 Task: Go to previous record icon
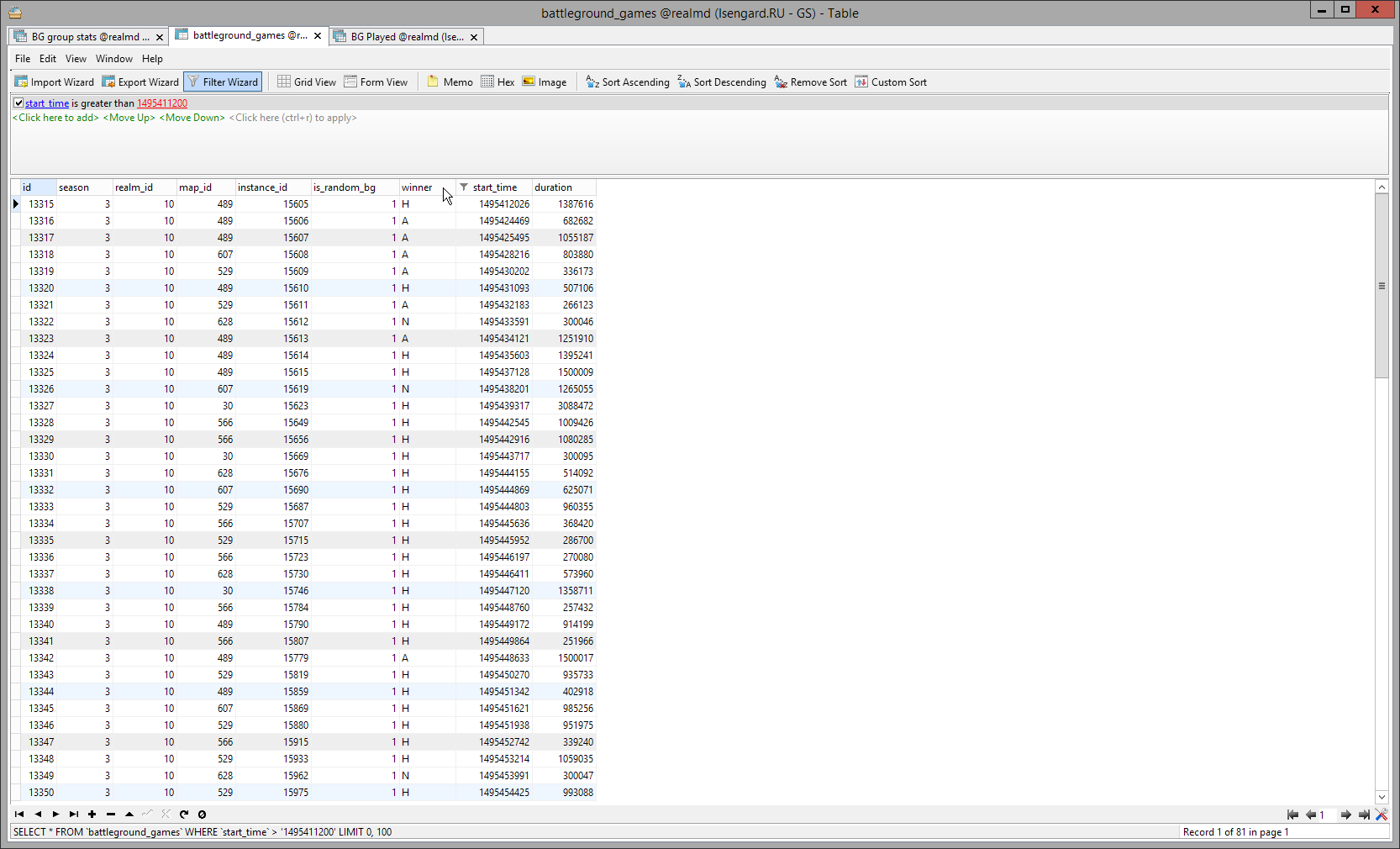(38, 814)
